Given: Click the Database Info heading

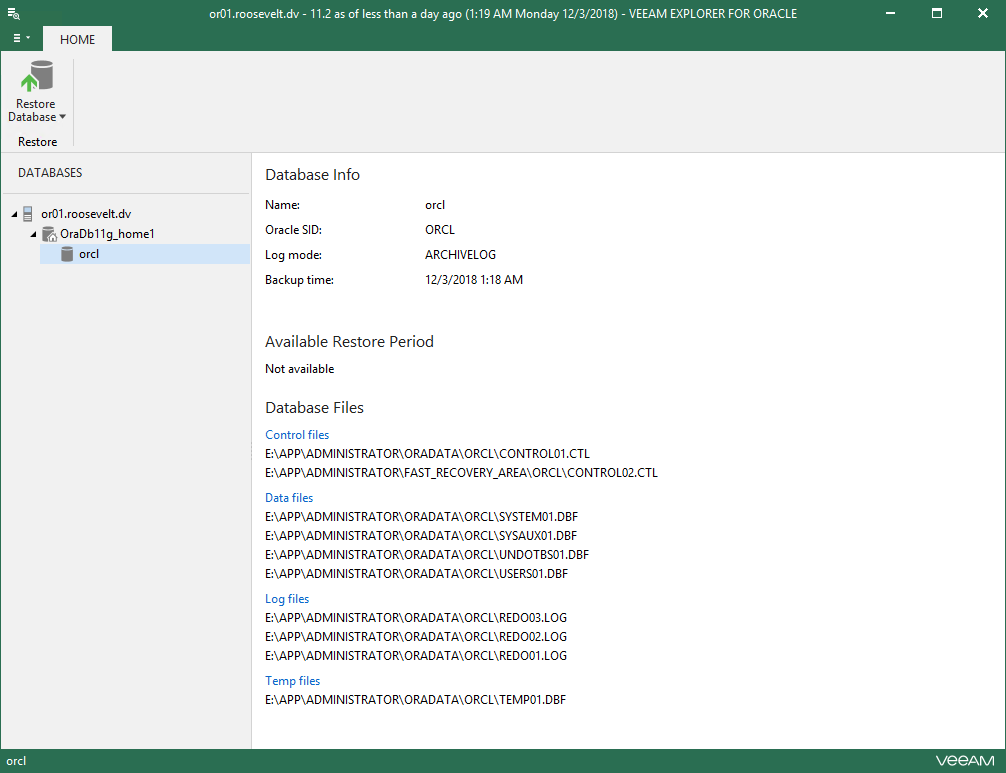Looking at the screenshot, I should (x=312, y=174).
